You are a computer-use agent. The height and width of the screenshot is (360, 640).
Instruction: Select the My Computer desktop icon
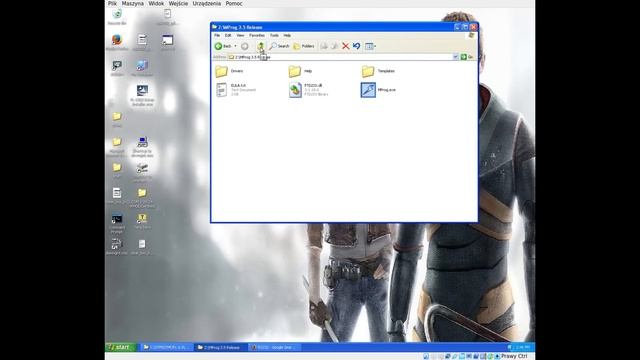coord(142,68)
